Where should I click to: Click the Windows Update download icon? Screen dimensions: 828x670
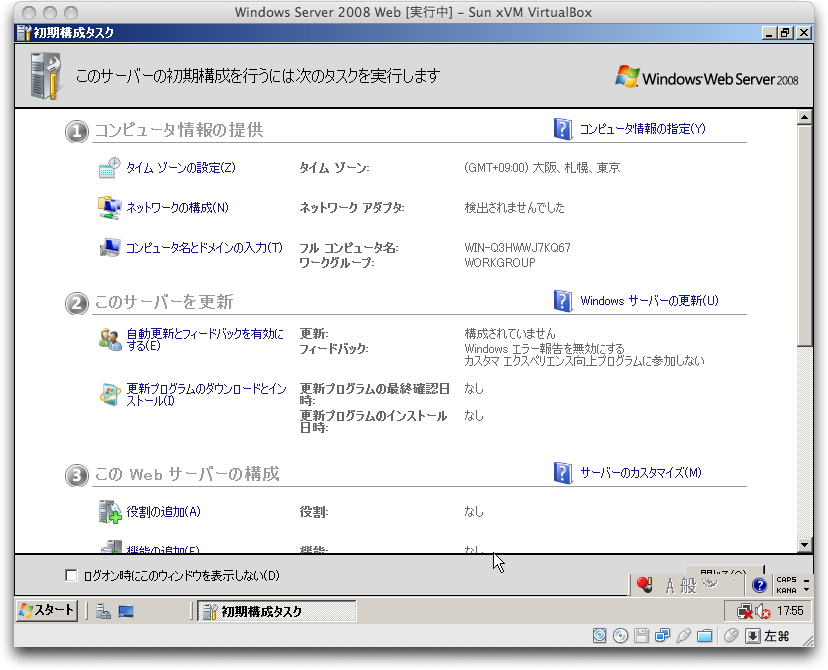(110, 394)
